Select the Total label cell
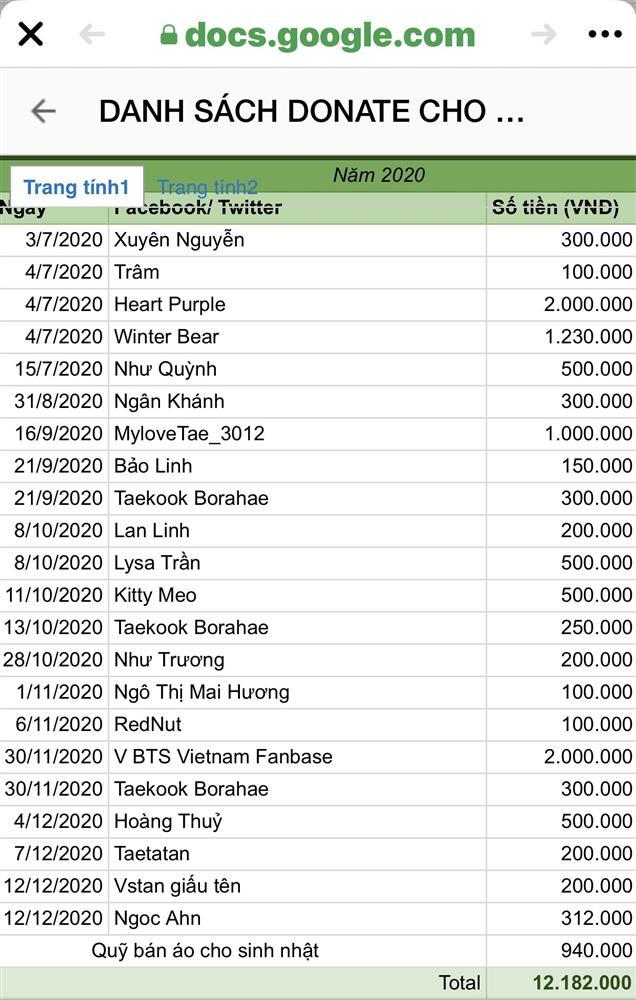The image size is (636, 1000). point(459,983)
